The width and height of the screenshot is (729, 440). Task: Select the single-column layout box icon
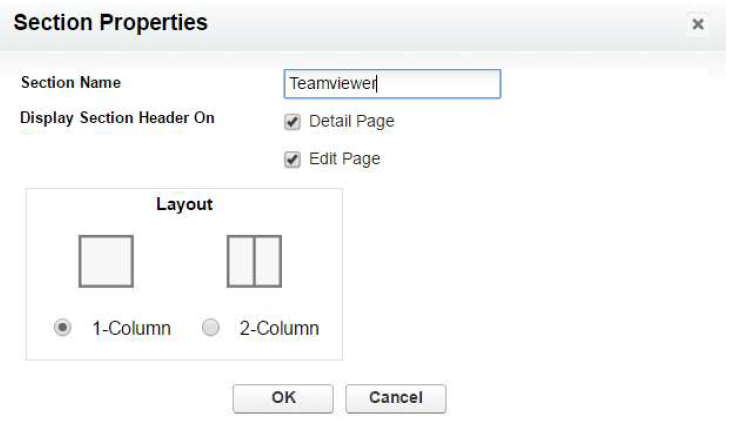coord(106,261)
